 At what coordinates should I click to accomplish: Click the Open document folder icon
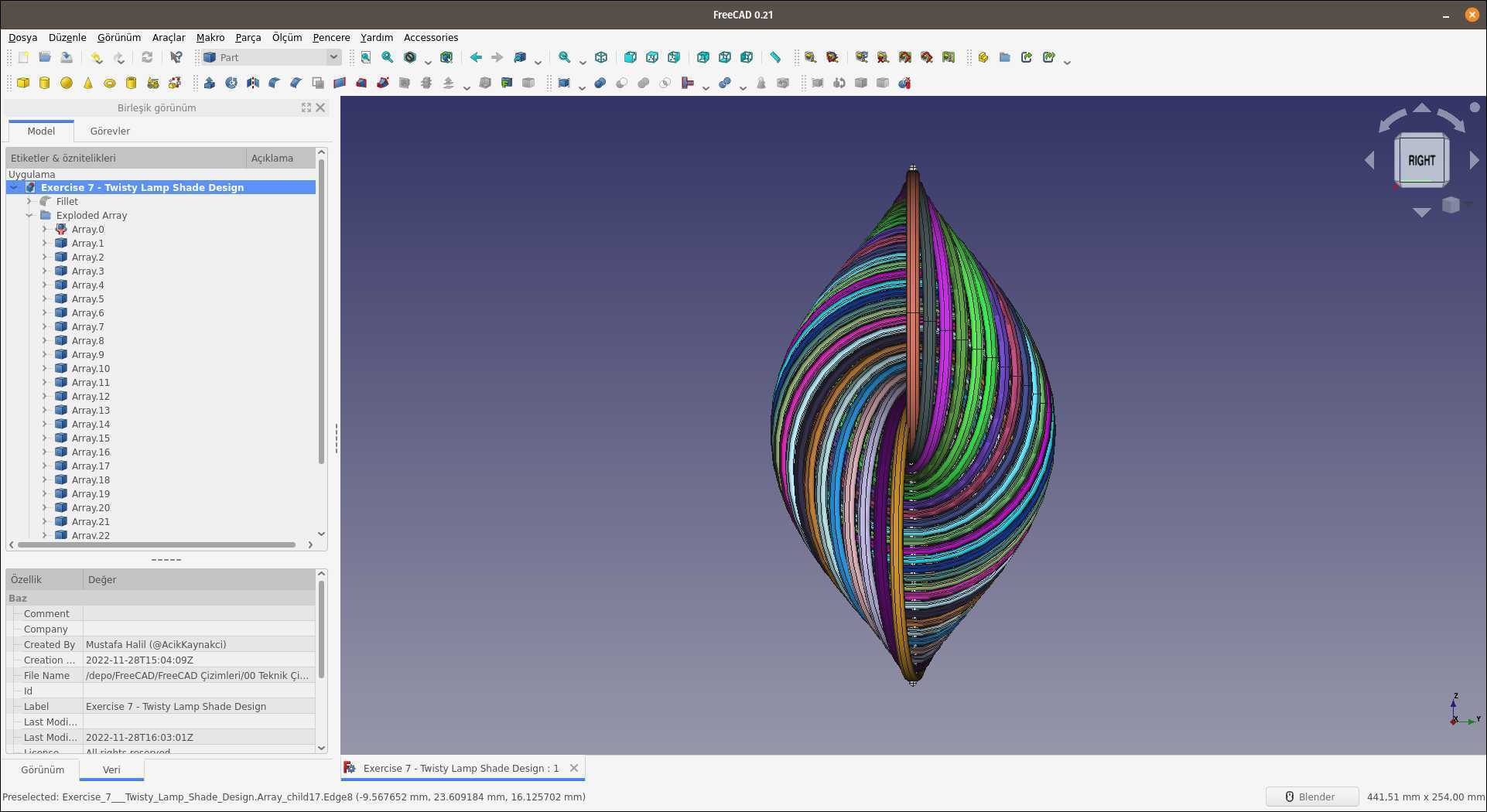(45, 57)
